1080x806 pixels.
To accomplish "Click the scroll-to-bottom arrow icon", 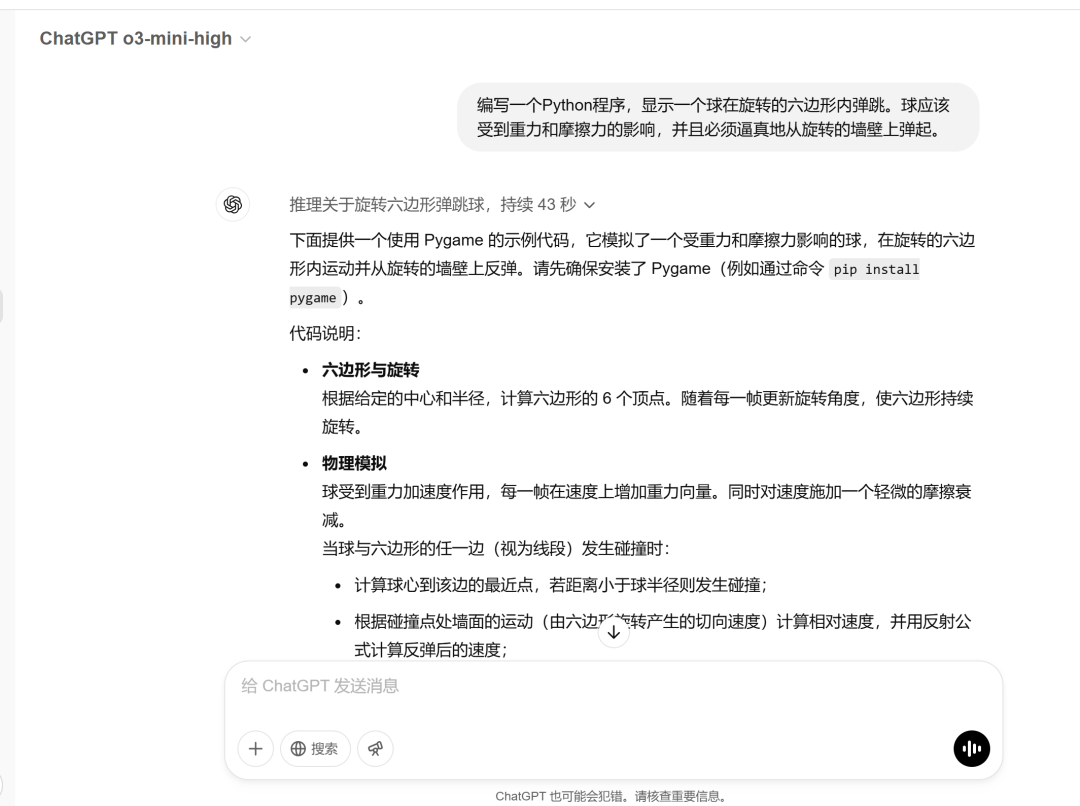I will (613, 631).
